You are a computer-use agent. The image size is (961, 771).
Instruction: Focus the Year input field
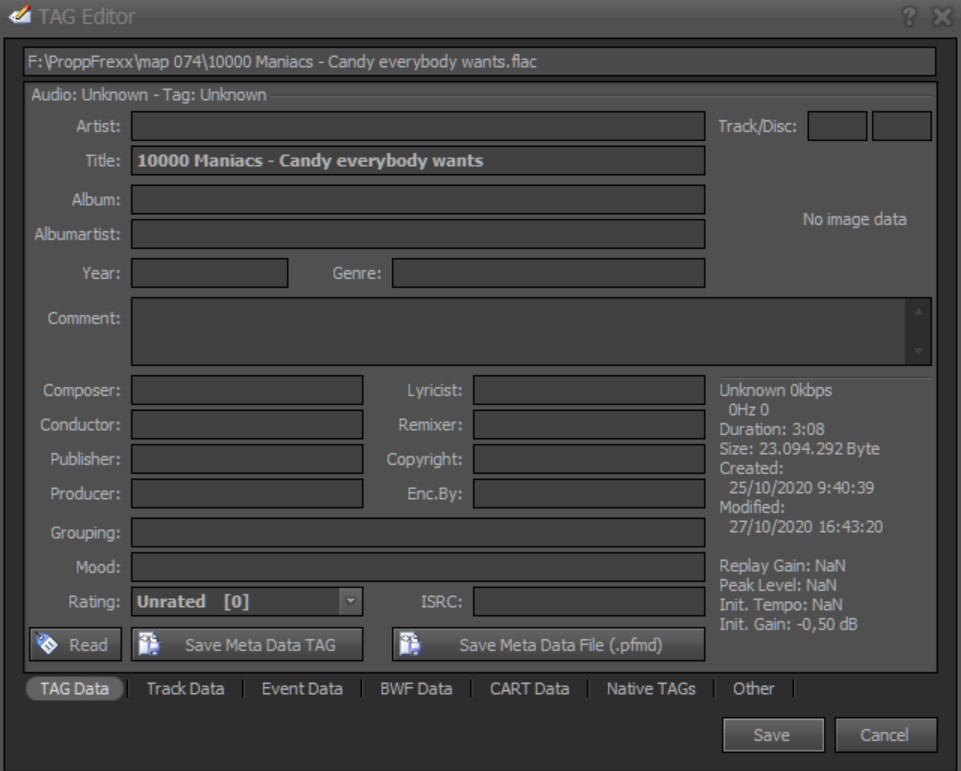point(210,273)
